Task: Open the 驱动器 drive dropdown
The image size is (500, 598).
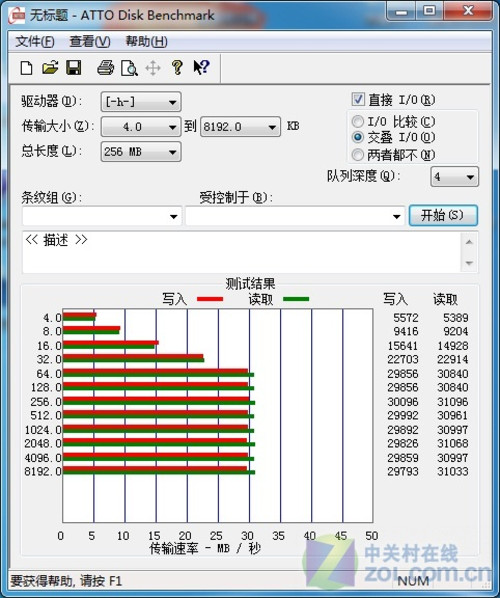Action: 141,102
